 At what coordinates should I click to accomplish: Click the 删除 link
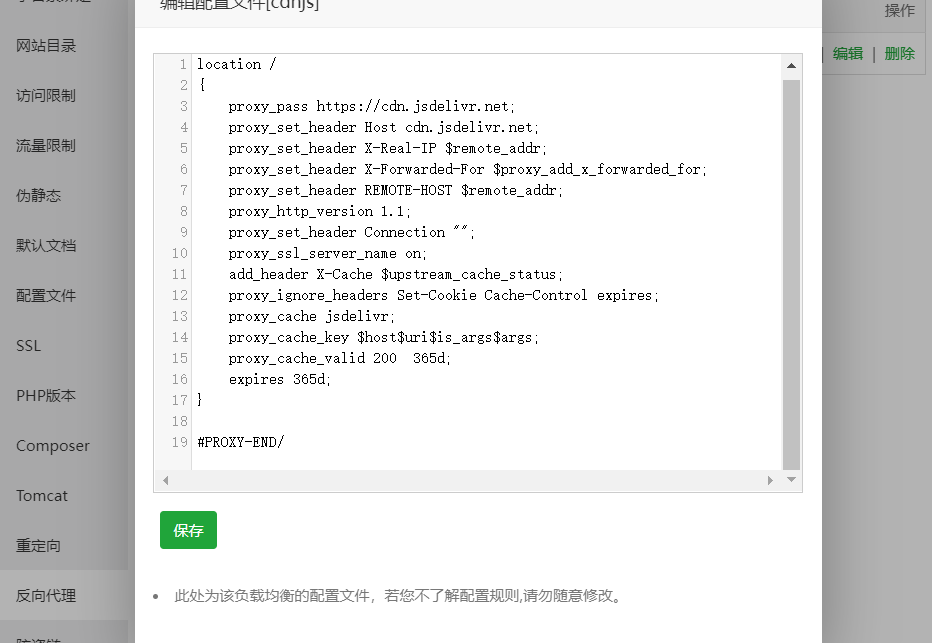click(x=899, y=54)
